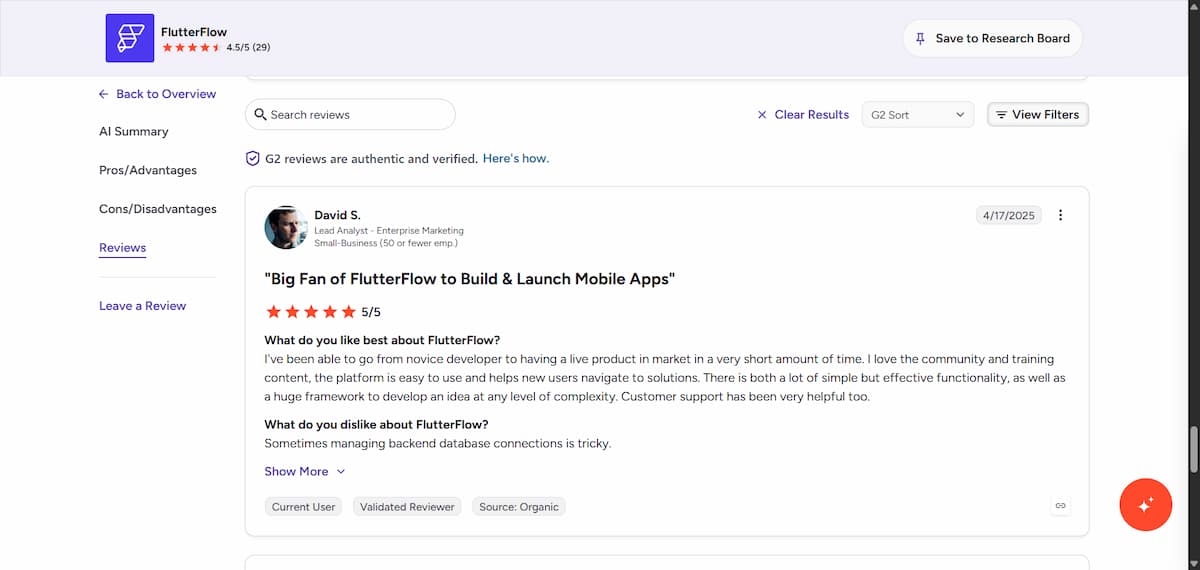The height and width of the screenshot is (570, 1200).
Task: Click the page vertical scrollbar thumb
Action: [1192, 450]
